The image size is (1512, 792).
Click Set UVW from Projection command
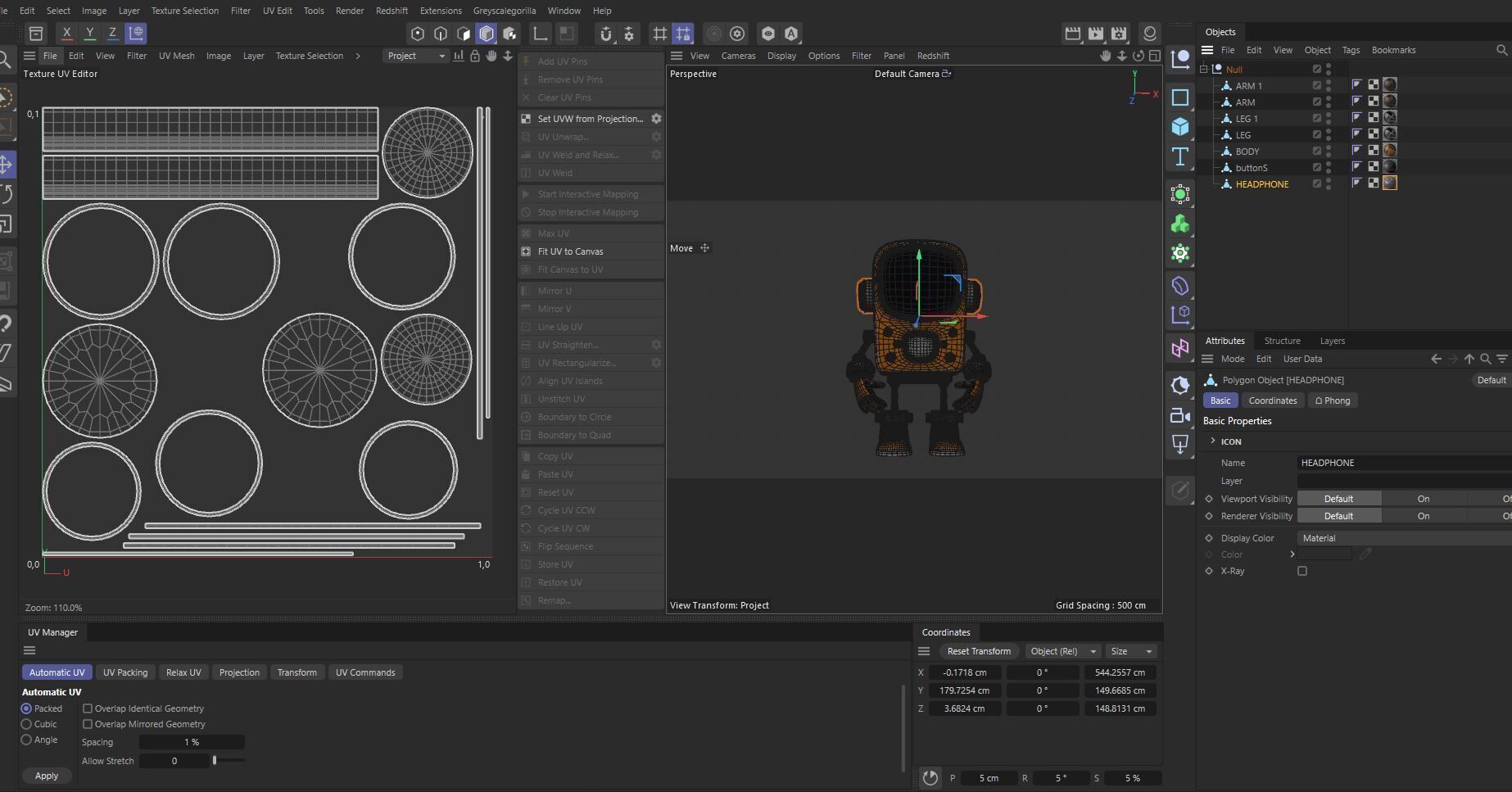(x=583, y=119)
